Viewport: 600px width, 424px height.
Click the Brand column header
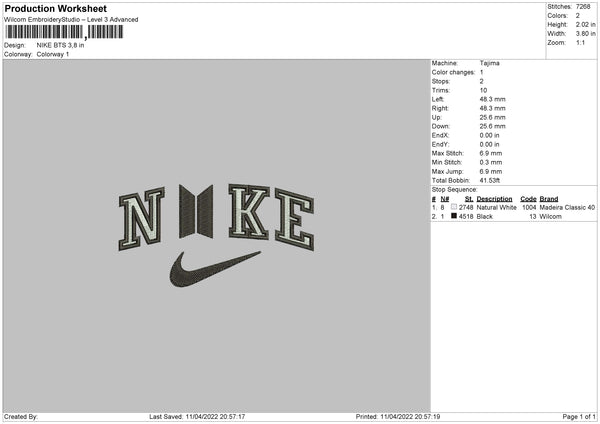point(549,199)
